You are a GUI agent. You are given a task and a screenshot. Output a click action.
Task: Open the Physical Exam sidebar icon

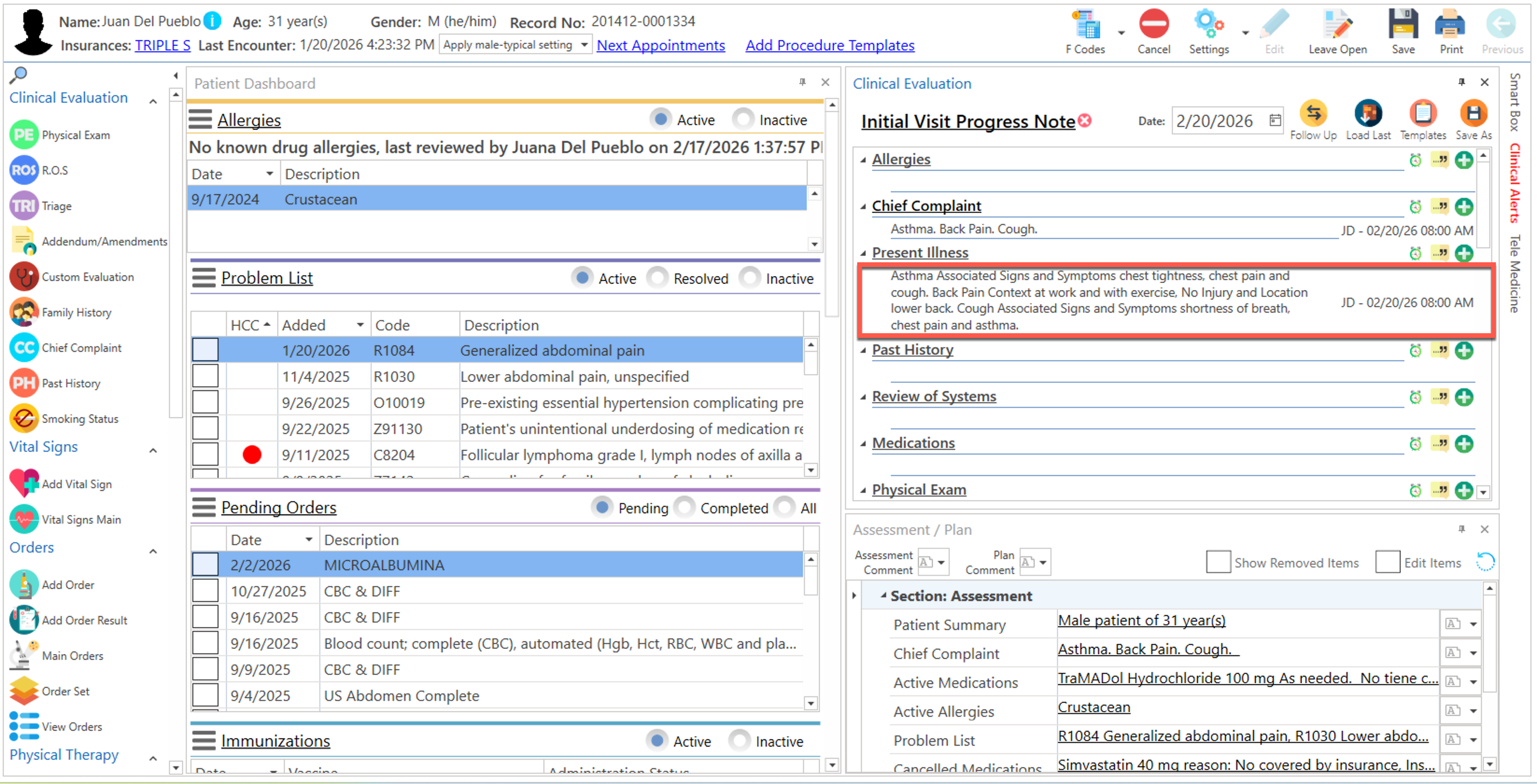tap(24, 135)
